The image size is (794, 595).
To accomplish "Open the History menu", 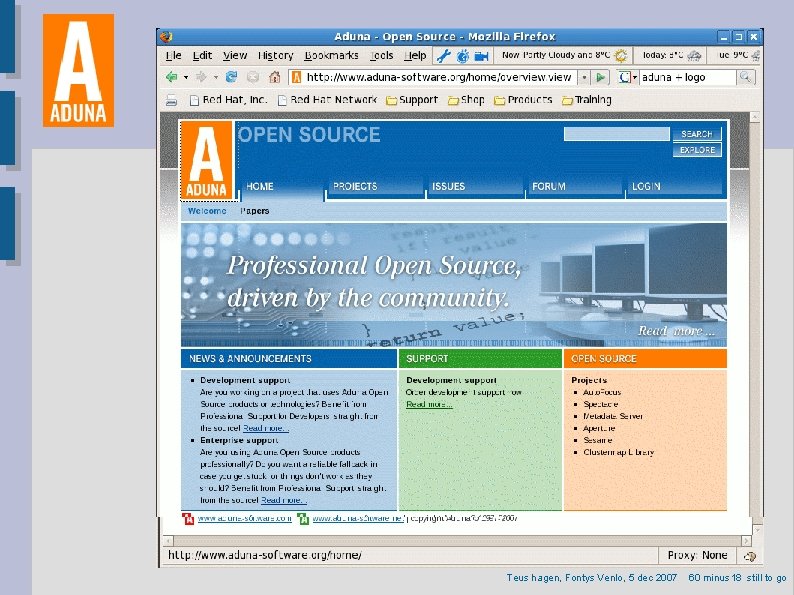I will [275, 55].
